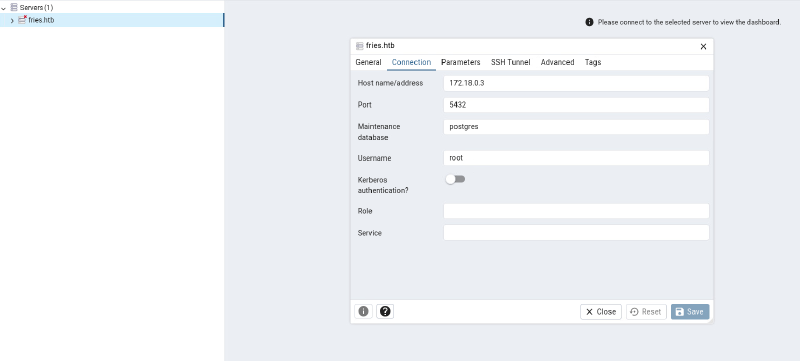Click the Save button
This screenshot has width=800, height=361.
pos(690,312)
